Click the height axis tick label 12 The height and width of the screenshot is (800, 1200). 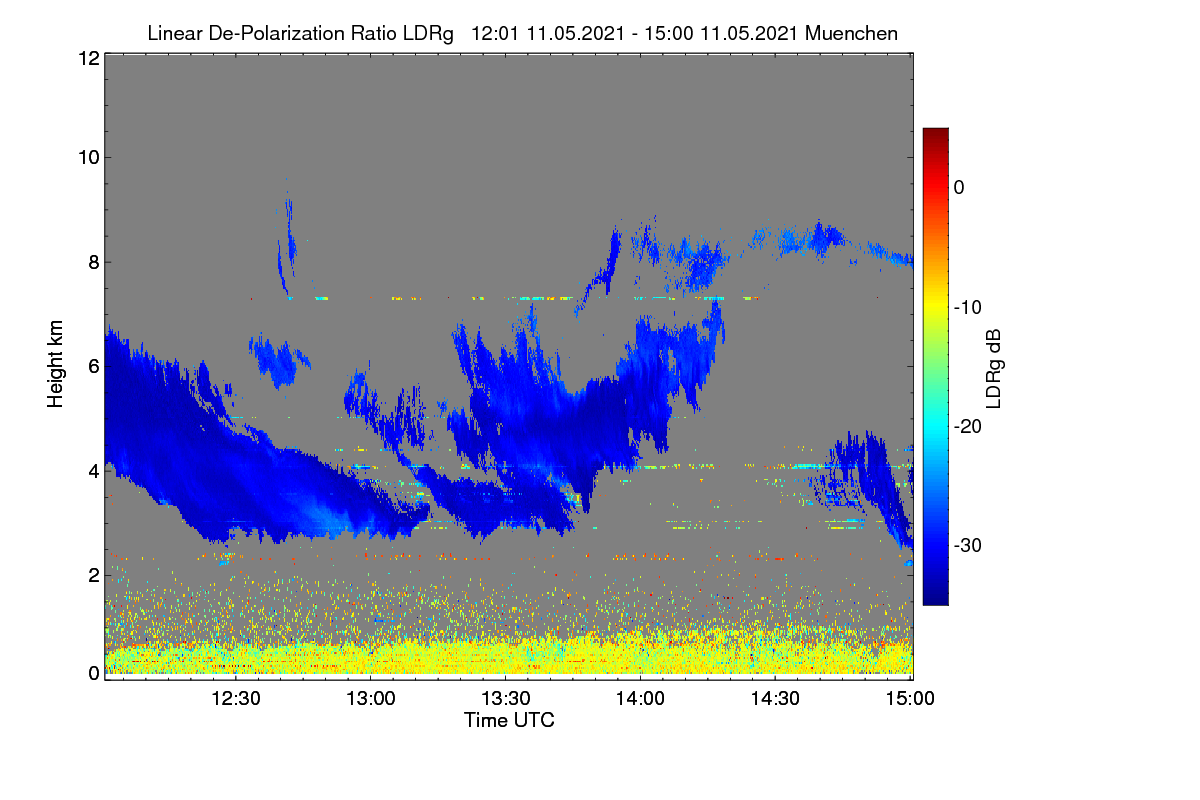pos(88,58)
